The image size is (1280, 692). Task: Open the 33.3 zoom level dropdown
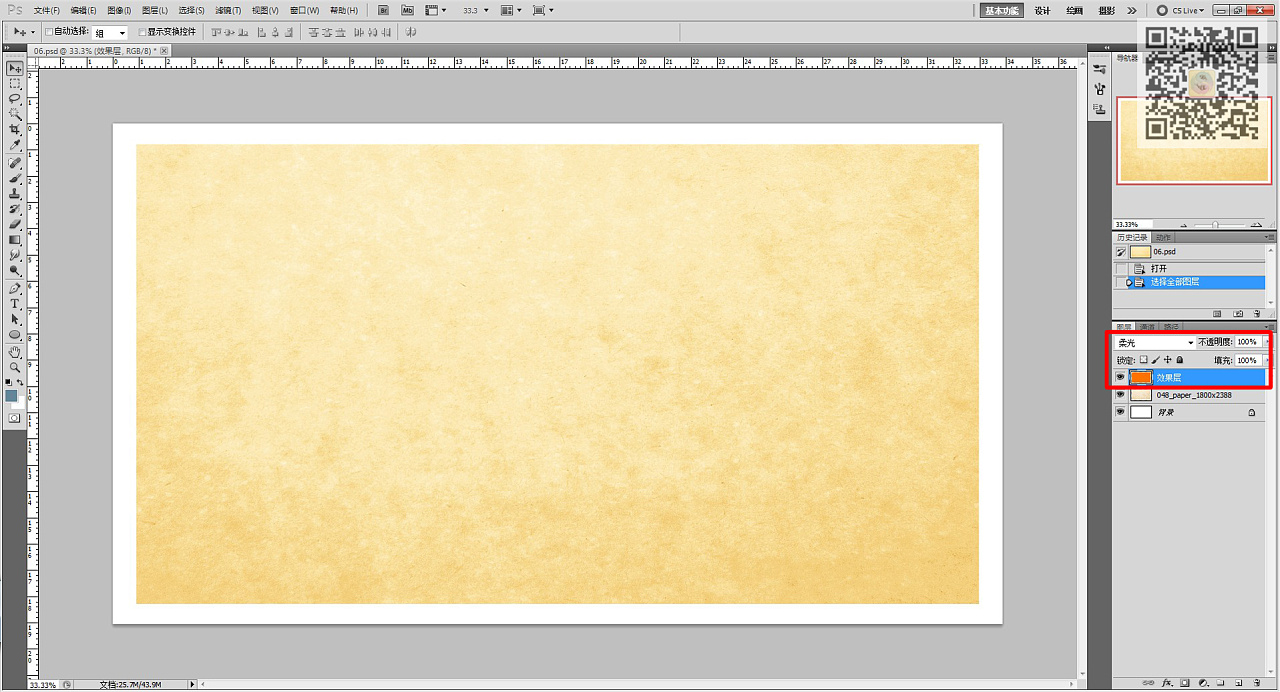[x=476, y=10]
